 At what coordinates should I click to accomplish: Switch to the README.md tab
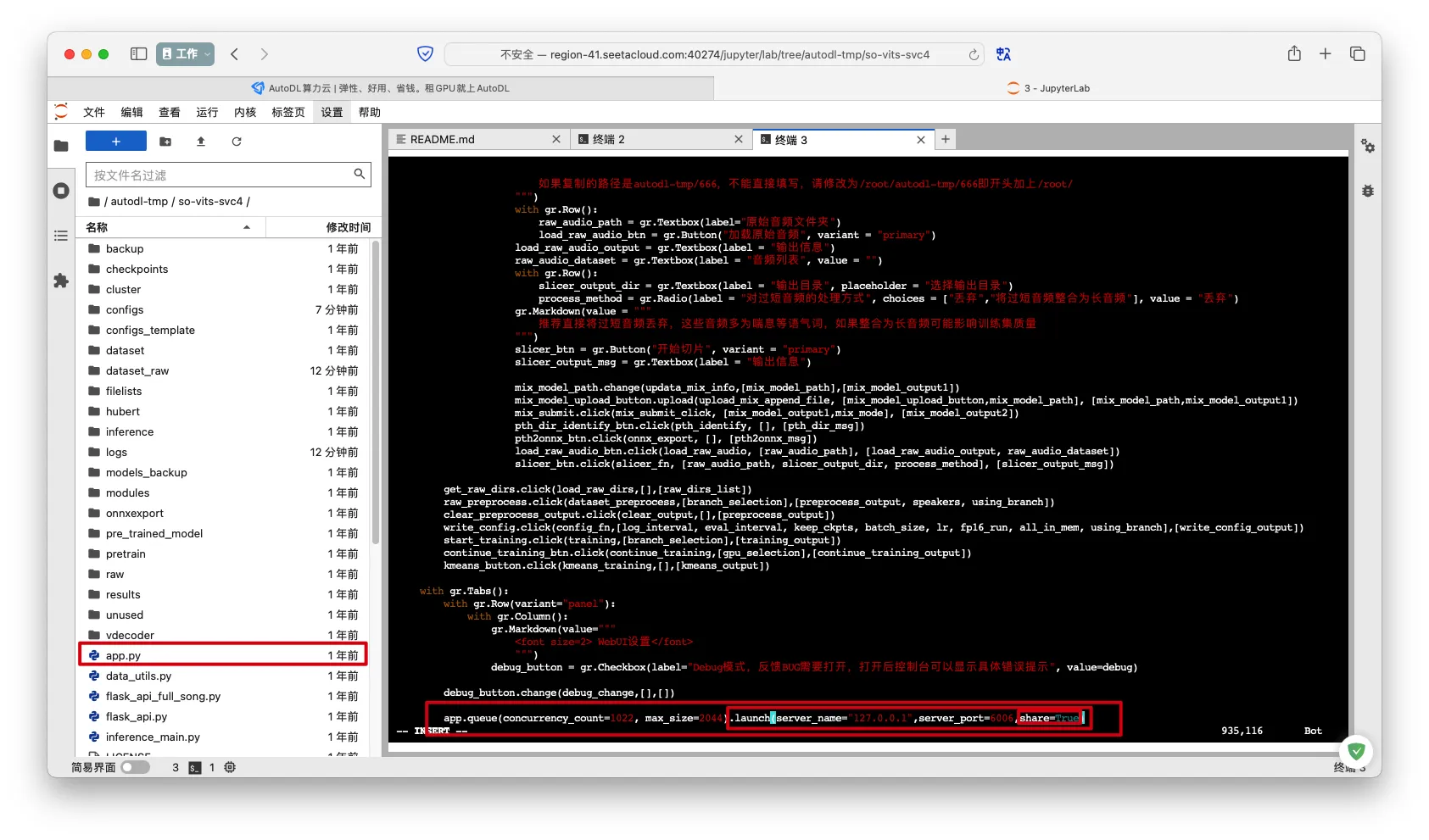[x=478, y=139]
